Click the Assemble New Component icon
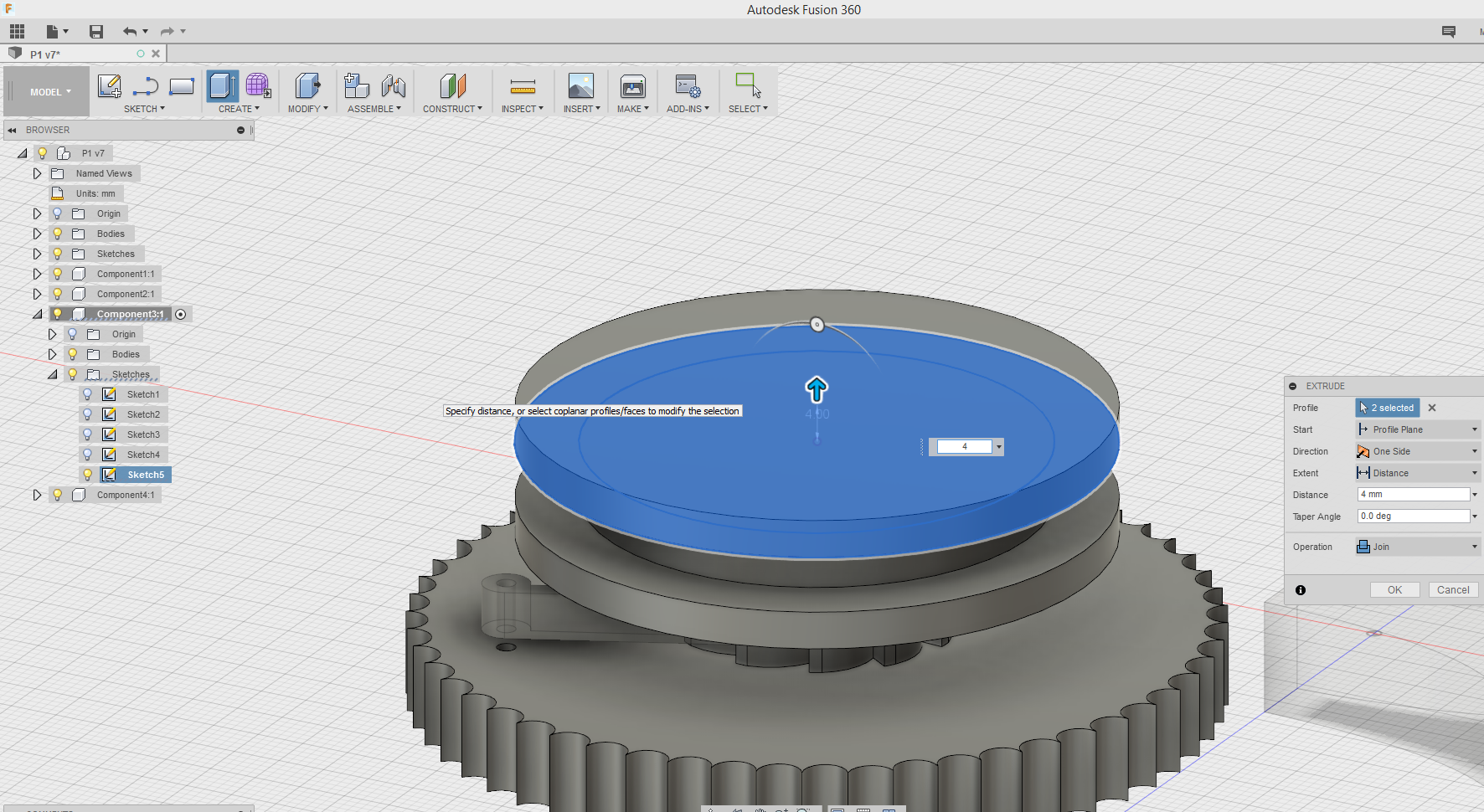This screenshot has height=812, width=1484. click(357, 86)
